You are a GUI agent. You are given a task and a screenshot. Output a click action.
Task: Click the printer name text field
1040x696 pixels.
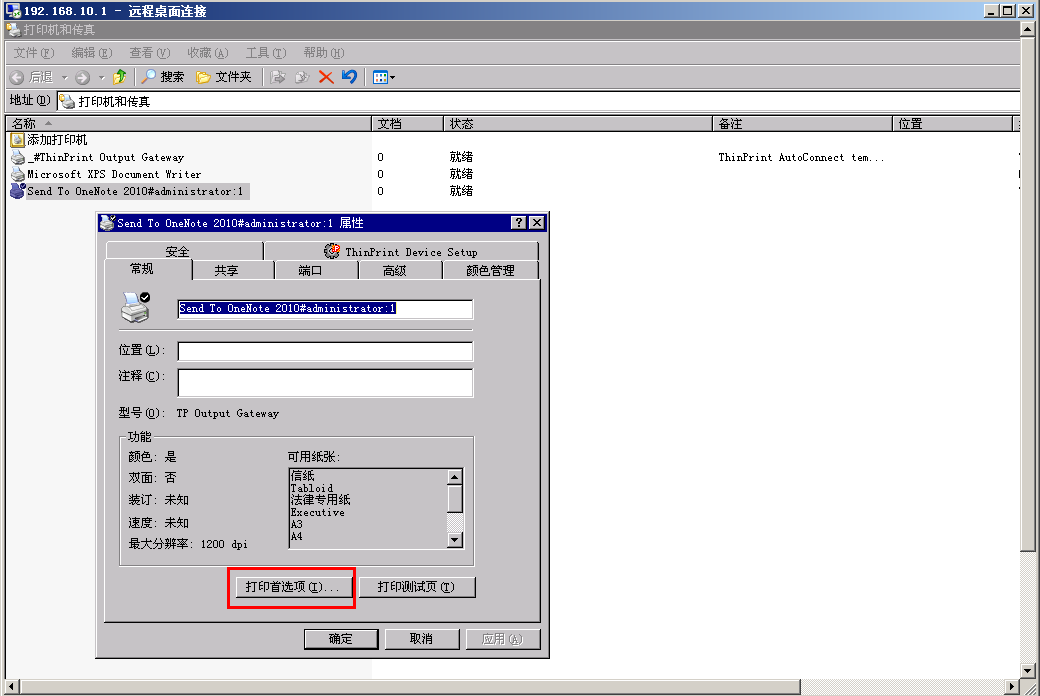325,309
